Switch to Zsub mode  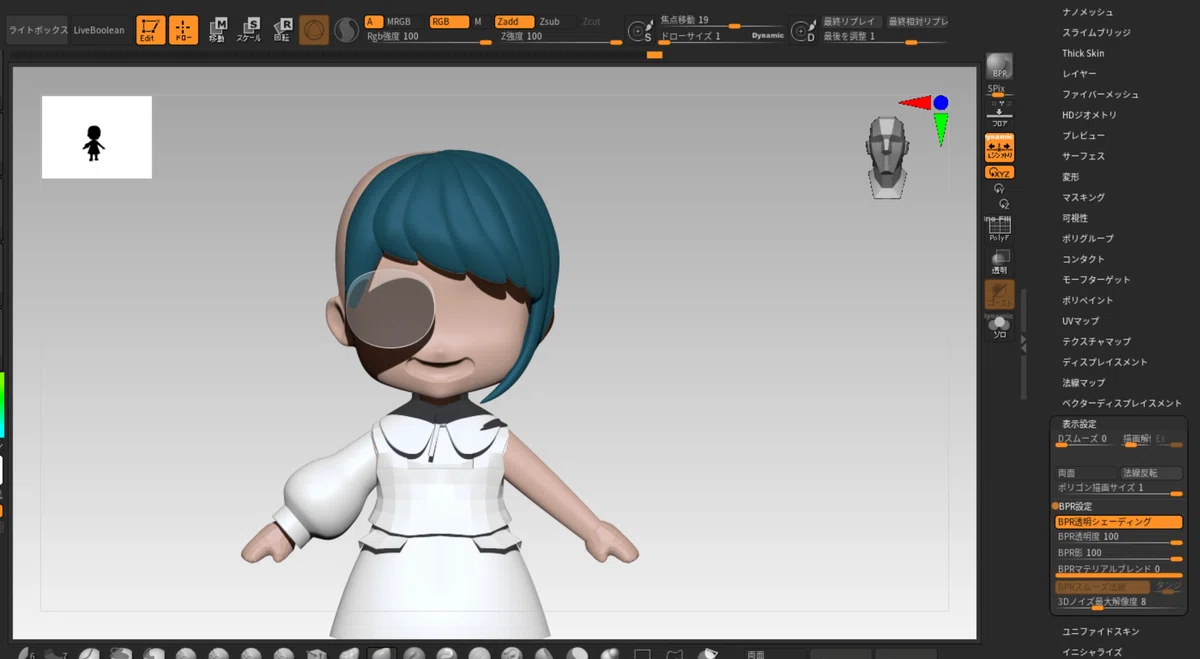click(550, 21)
